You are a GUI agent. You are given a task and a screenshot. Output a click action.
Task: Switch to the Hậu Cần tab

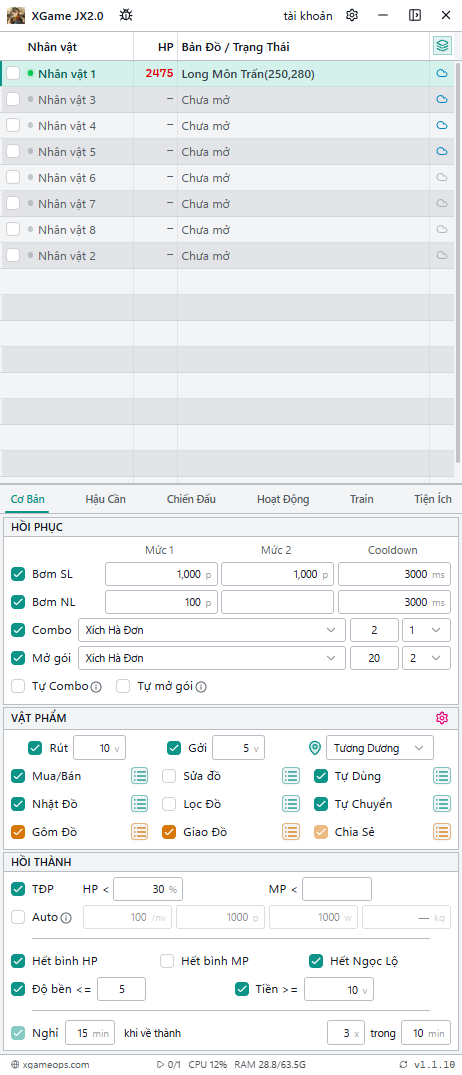(x=106, y=499)
